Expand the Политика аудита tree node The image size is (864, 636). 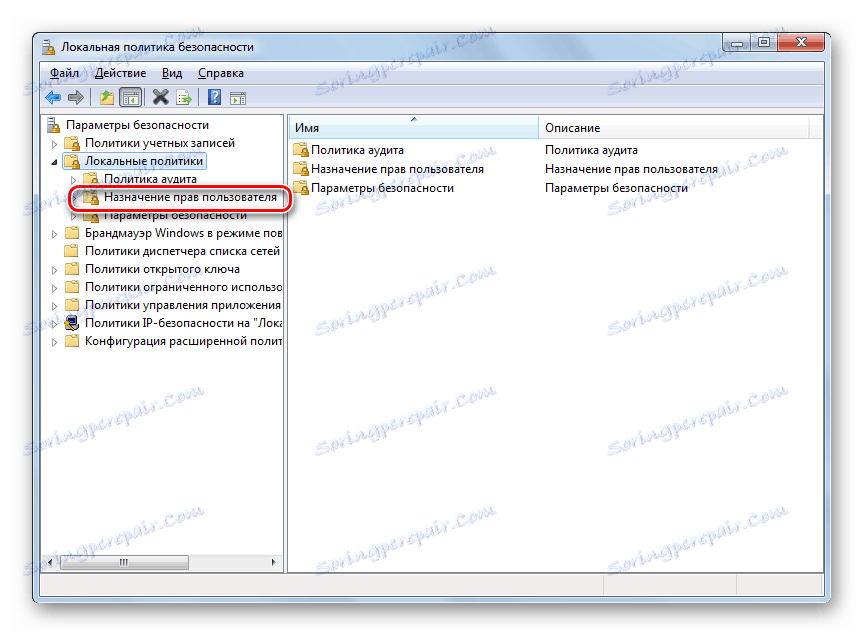73,180
